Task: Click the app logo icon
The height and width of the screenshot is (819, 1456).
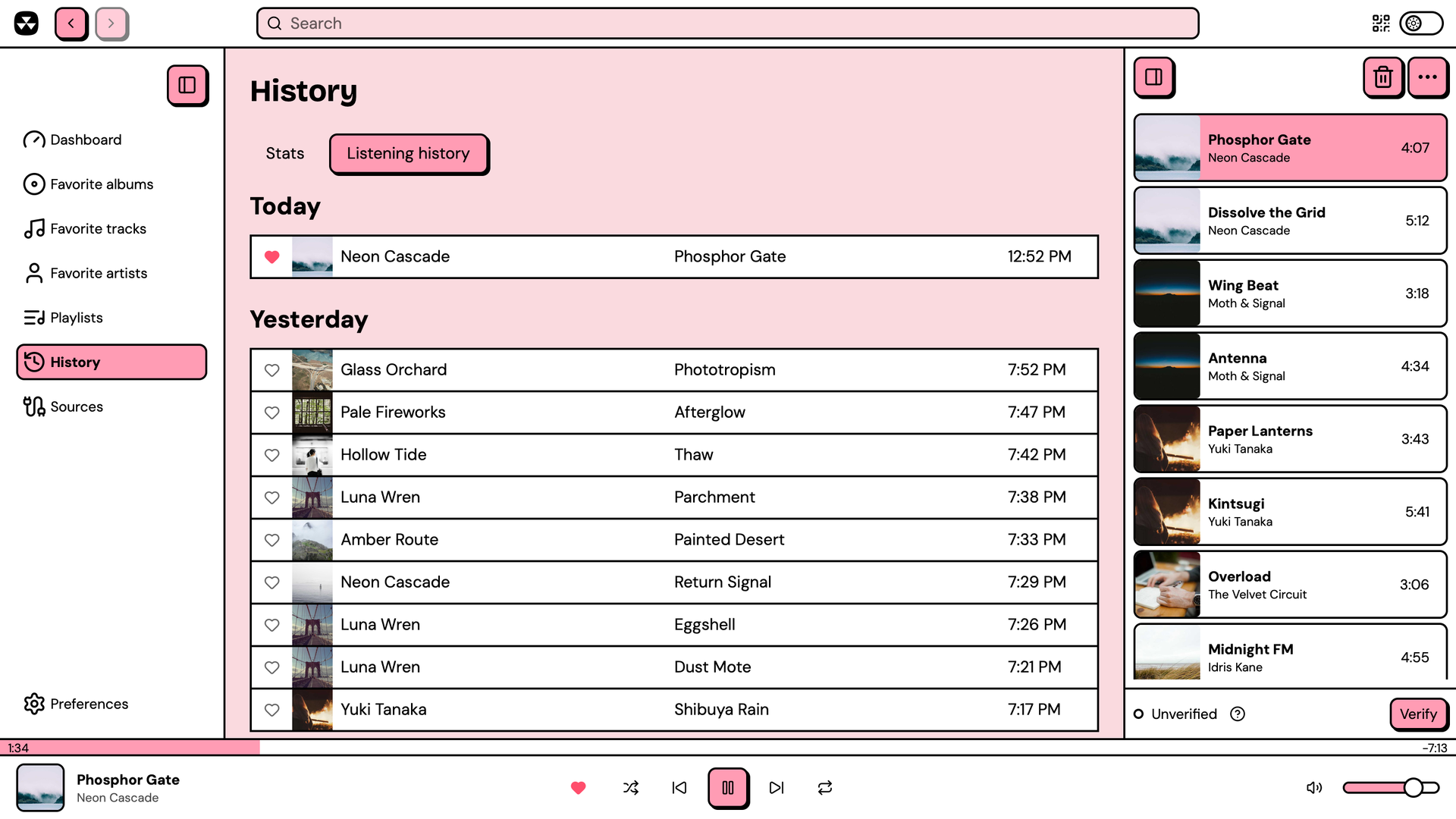Action: coord(27,24)
